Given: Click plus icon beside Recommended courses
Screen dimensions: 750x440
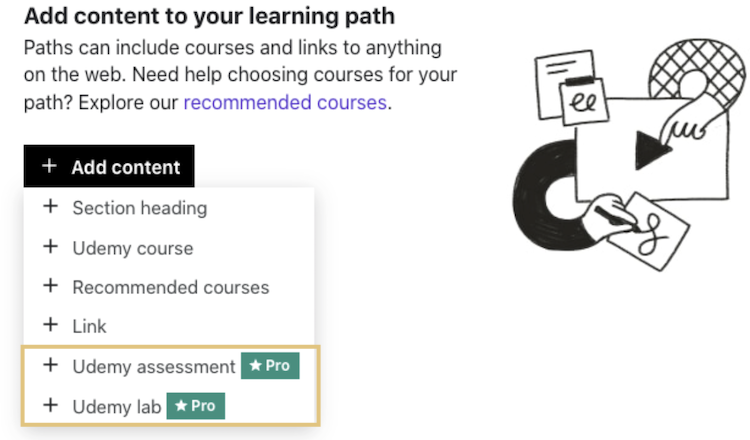Looking at the screenshot, I should [x=50, y=286].
